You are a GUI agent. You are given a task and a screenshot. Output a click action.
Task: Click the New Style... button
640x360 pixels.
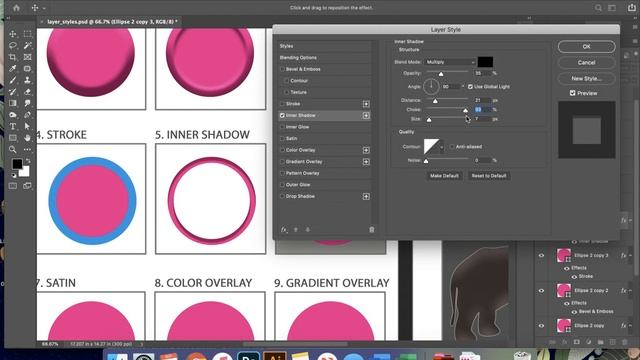click(x=587, y=78)
